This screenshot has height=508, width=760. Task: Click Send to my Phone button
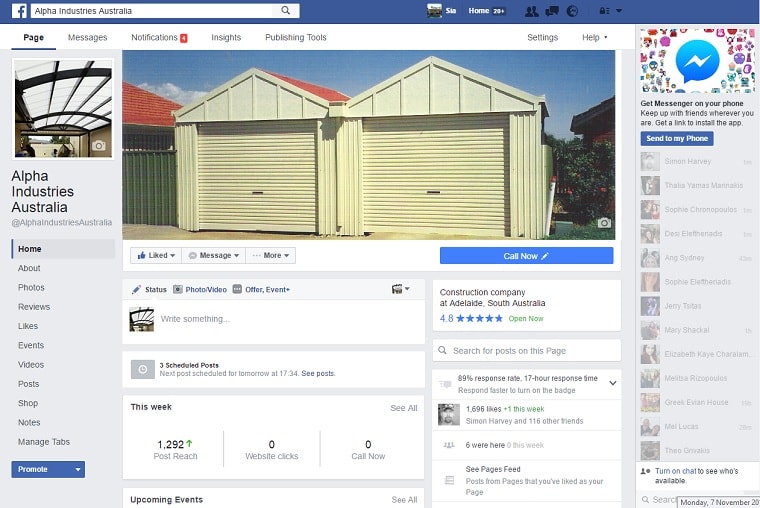[677, 139]
